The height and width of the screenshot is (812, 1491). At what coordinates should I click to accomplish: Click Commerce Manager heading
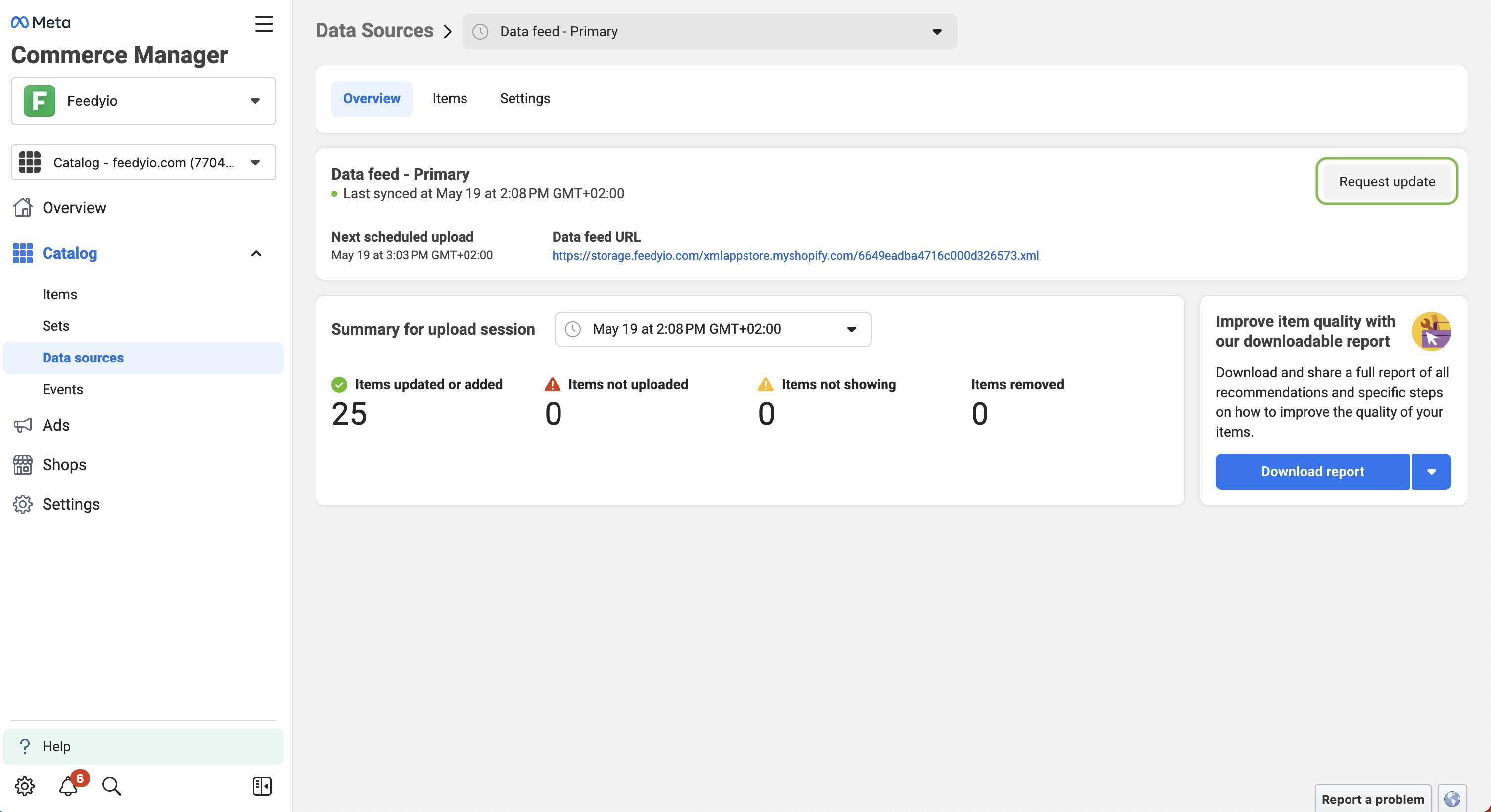tap(119, 55)
